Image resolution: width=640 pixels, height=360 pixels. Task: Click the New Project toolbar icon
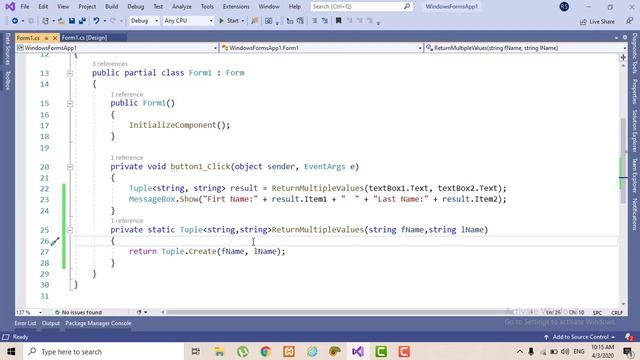45,20
